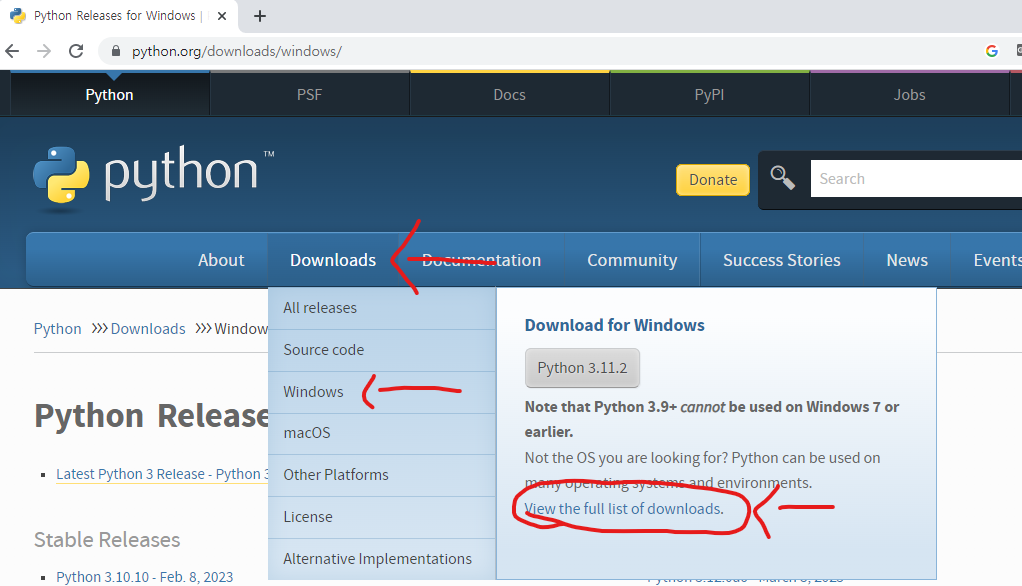The image size is (1022, 586).
Task: Click the browser back arrow
Action: tap(12, 51)
